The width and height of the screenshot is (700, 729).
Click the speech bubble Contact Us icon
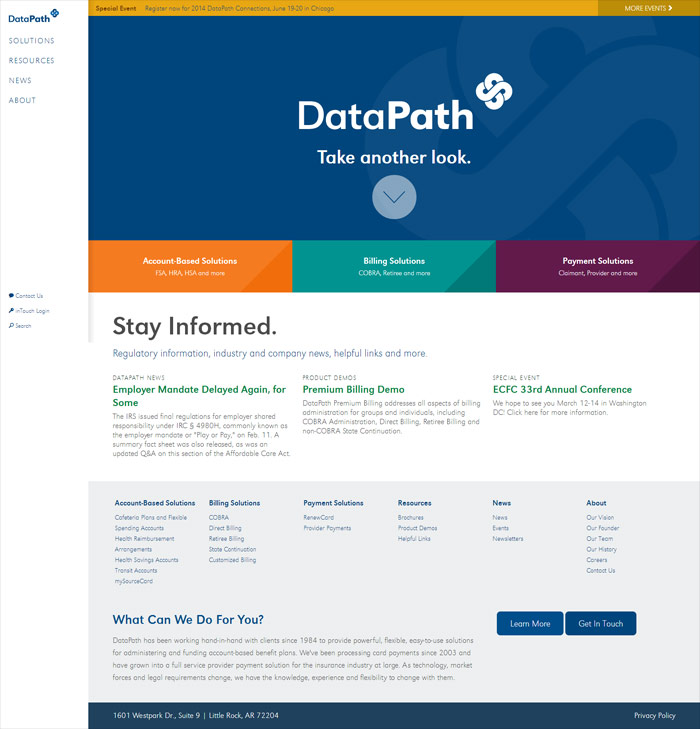point(11,296)
